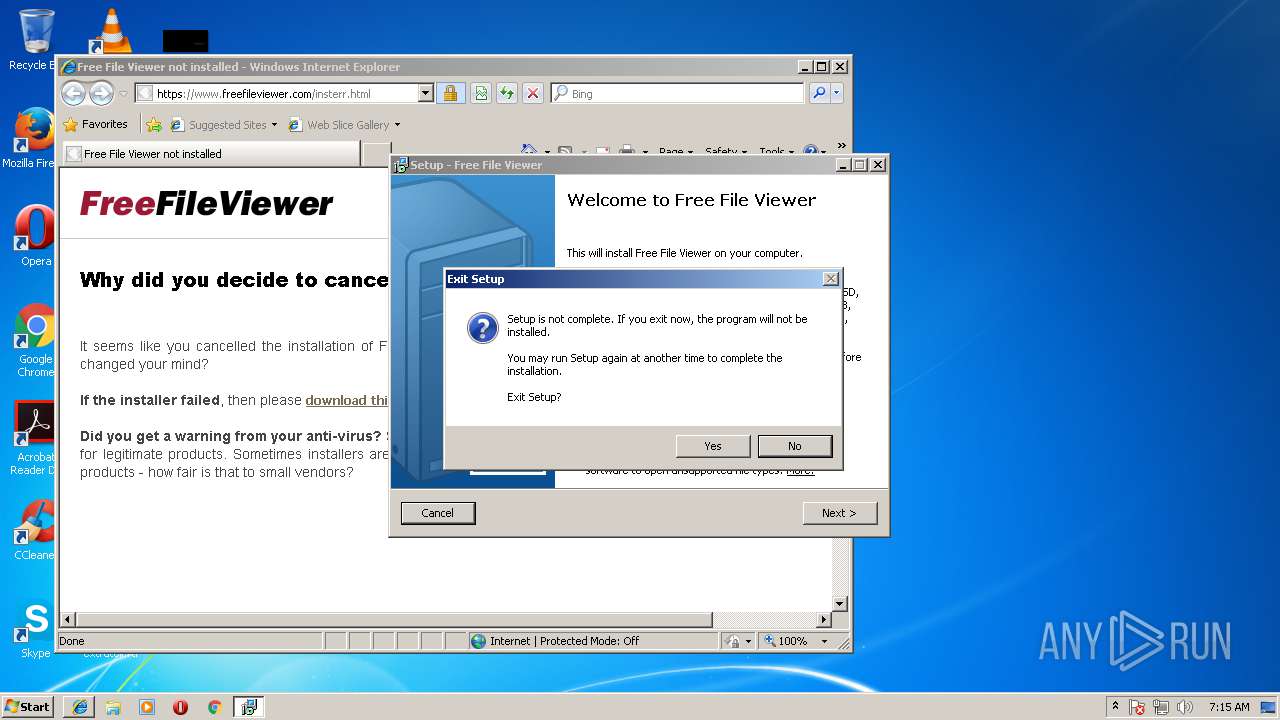Screen dimensions: 1280x720
Task: Go forward in Internet Explorer
Action: point(101,93)
